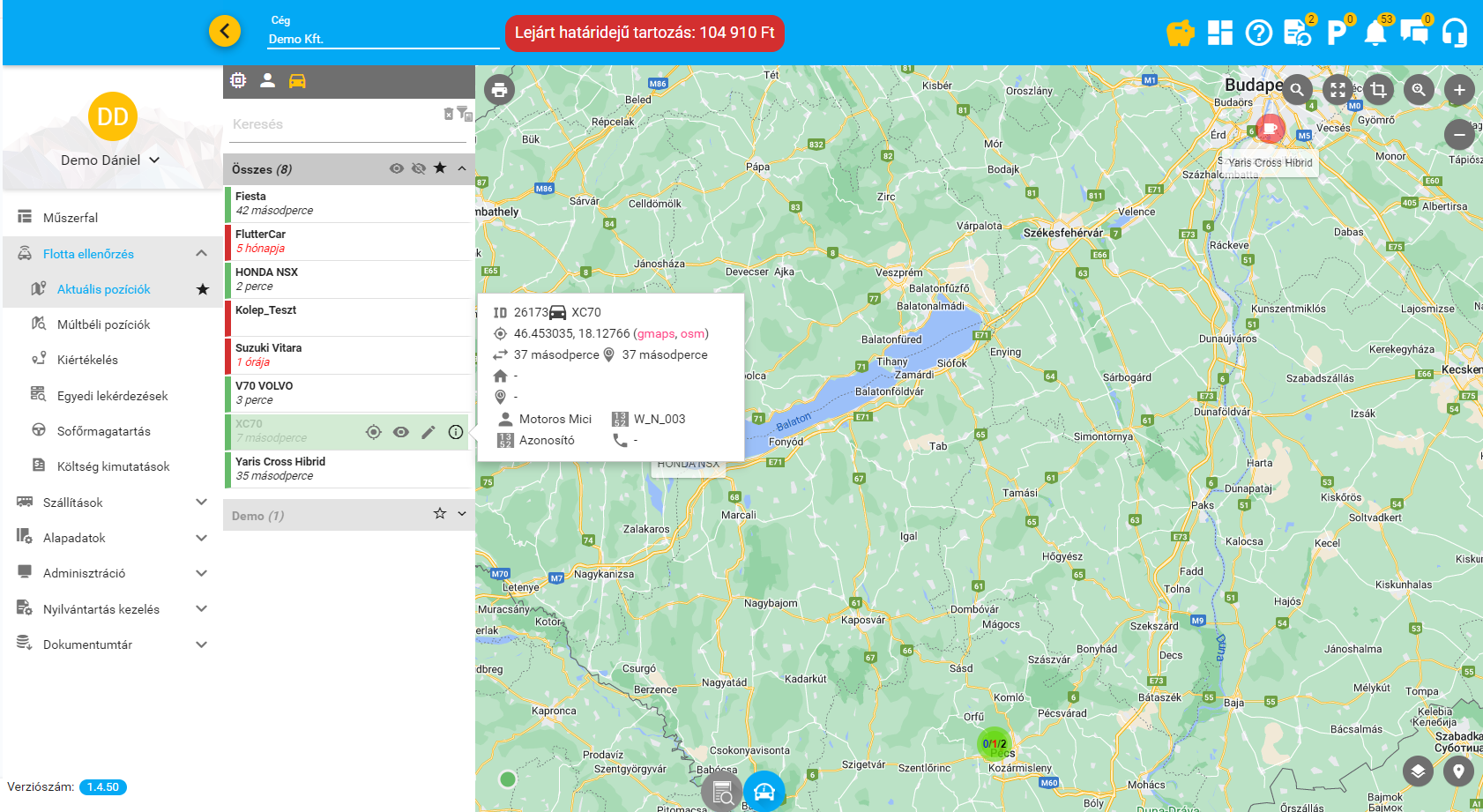The height and width of the screenshot is (812, 1483).
Task: Locate XC70 with the target icon
Action: tap(374, 432)
